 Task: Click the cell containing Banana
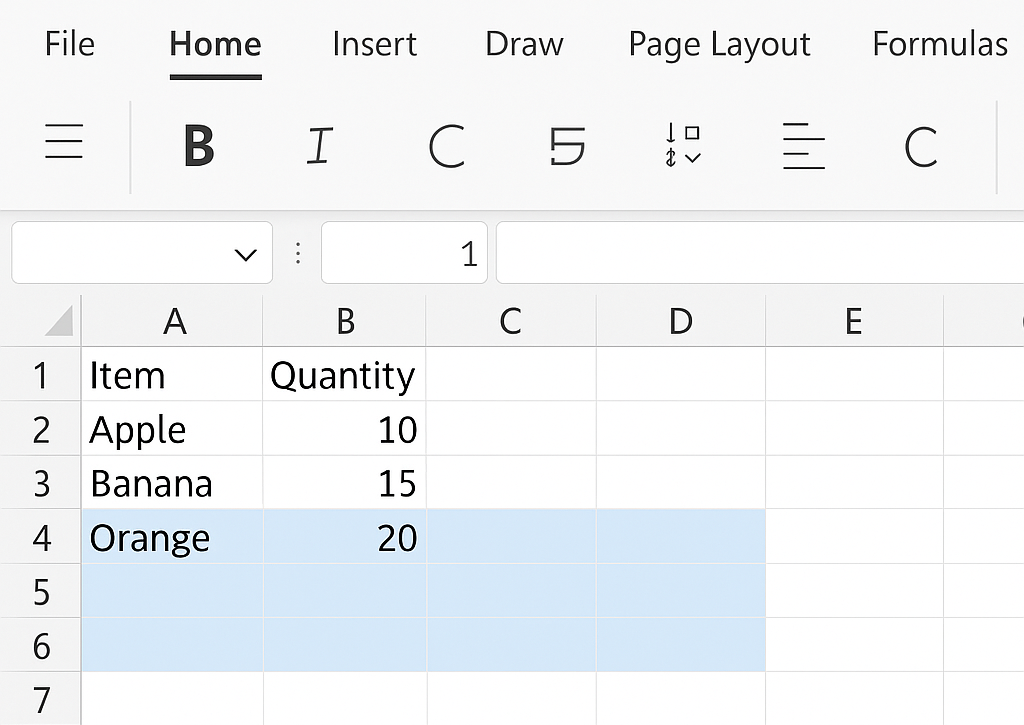click(x=172, y=484)
